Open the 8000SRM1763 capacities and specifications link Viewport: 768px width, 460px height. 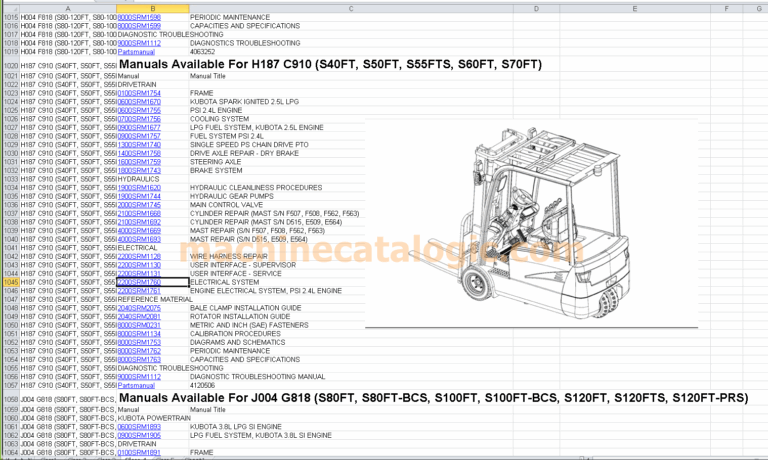click(139, 360)
